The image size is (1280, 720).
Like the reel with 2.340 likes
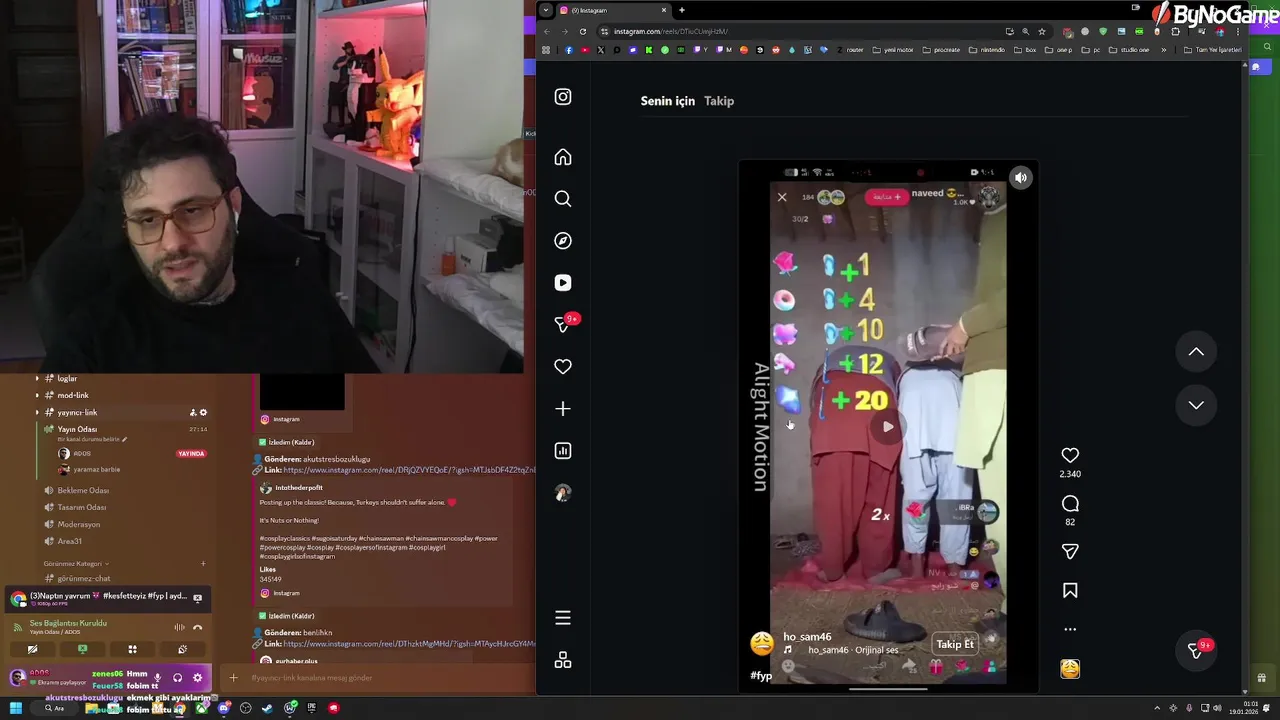click(1070, 455)
